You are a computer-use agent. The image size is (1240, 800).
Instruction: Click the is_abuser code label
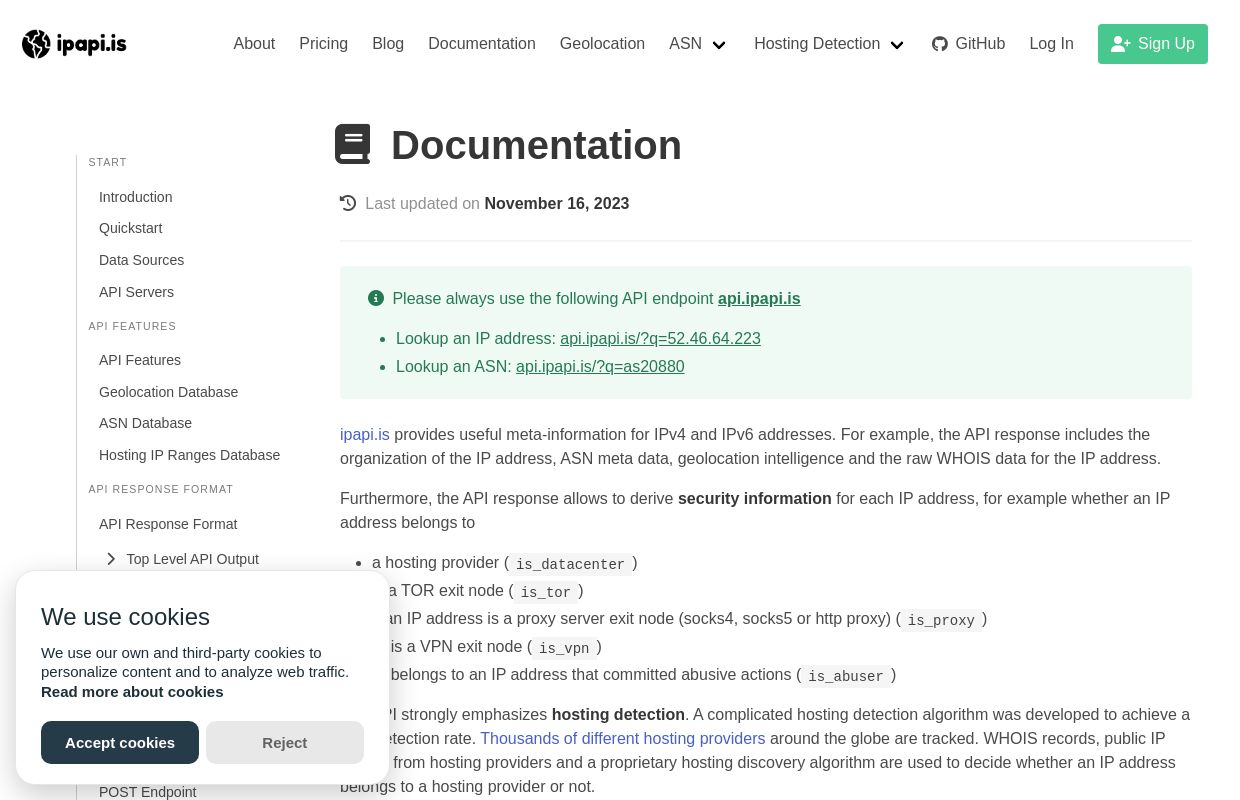point(846,676)
